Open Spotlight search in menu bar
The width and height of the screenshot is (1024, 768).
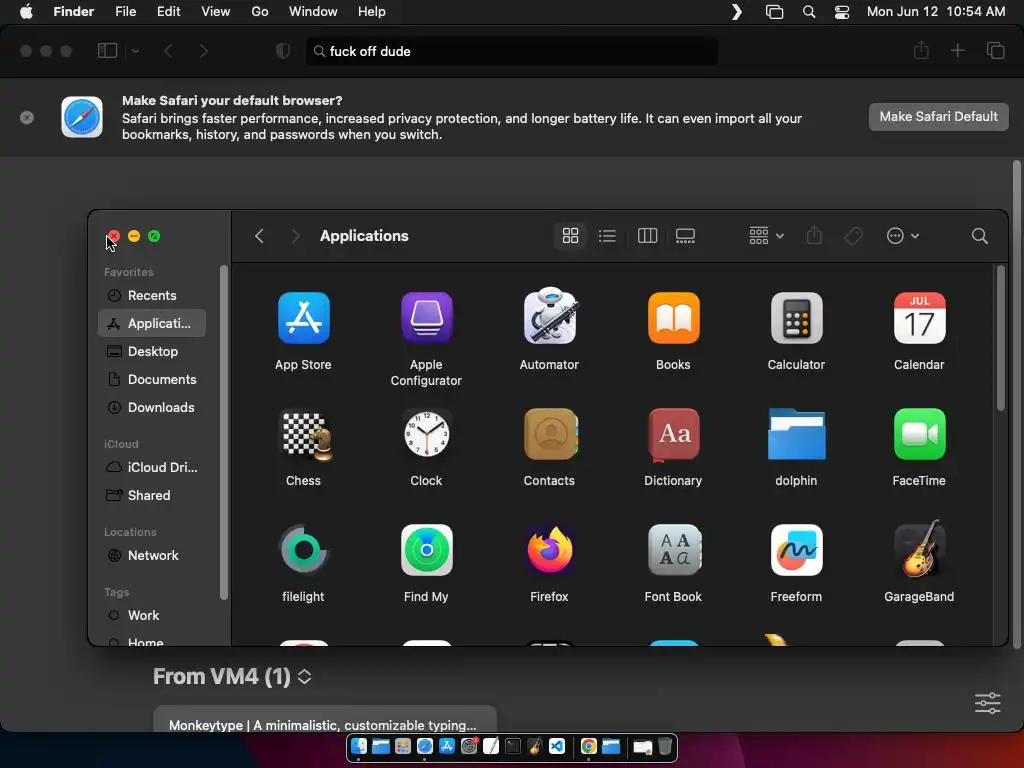point(808,12)
